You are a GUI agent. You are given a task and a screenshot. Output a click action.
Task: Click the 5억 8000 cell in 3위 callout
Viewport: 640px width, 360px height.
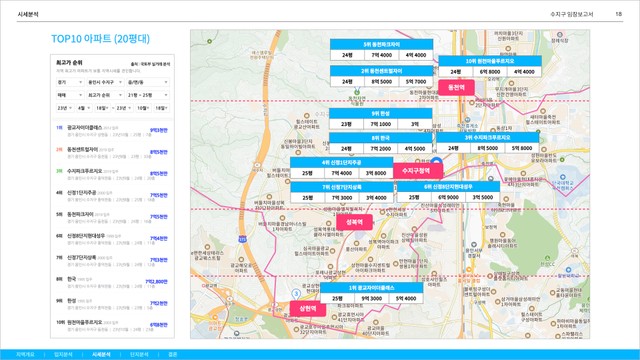(522, 148)
